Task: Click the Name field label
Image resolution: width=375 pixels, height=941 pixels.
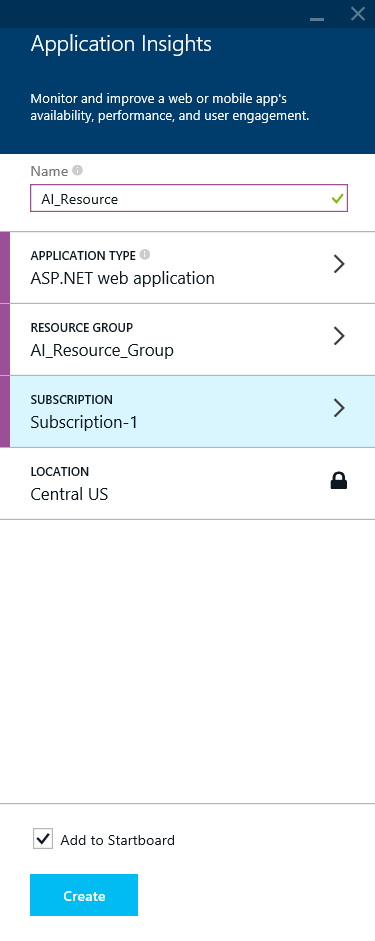Action: point(49,171)
